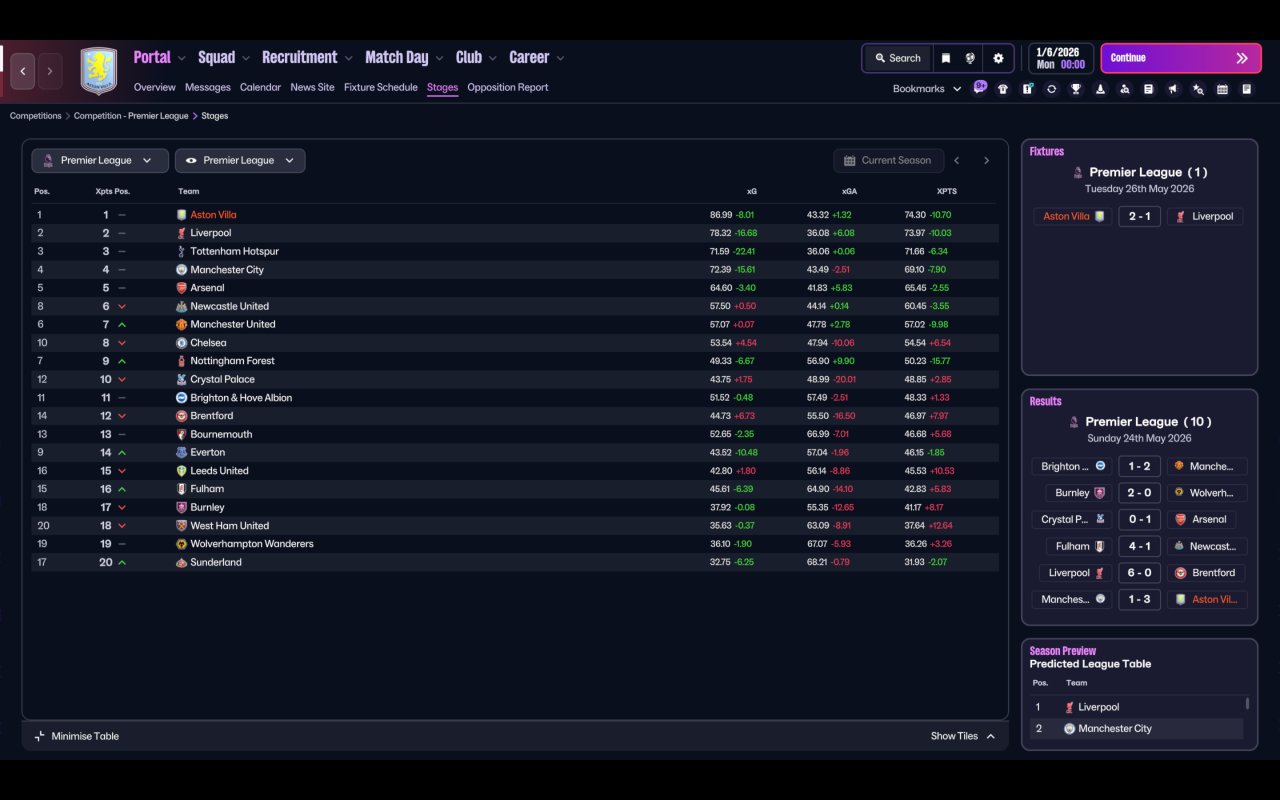Open the calendar icon in bookmarks bar
Screen dimensions: 1280x800
tap(1222, 89)
